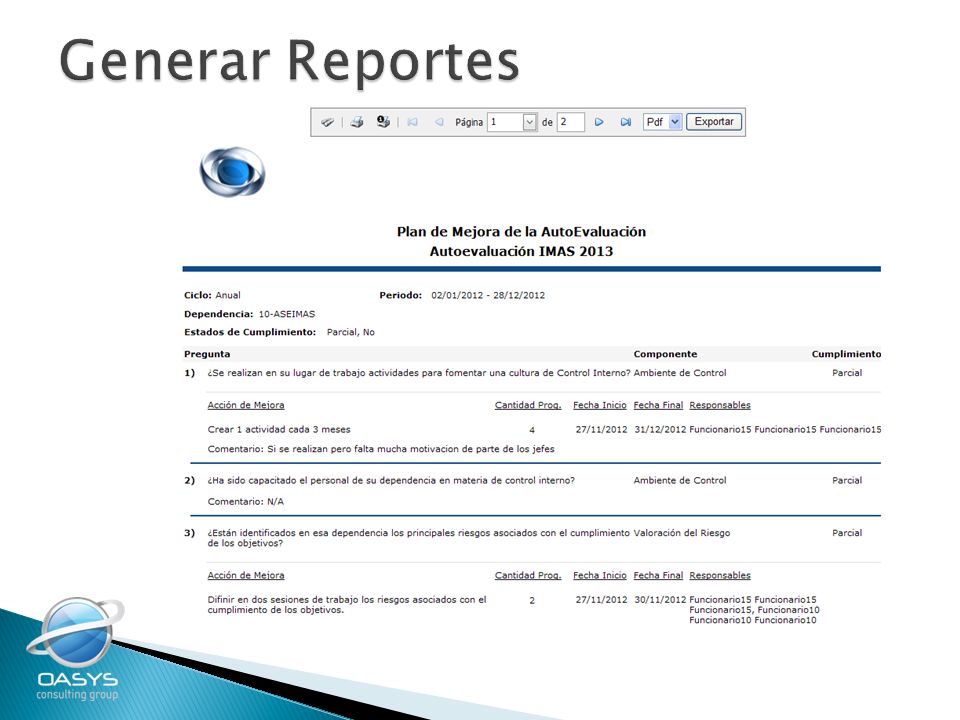Click 'Crear 1 actividad cada 3 meses'
Viewport: 960px width, 720px height.
[x=279, y=429]
